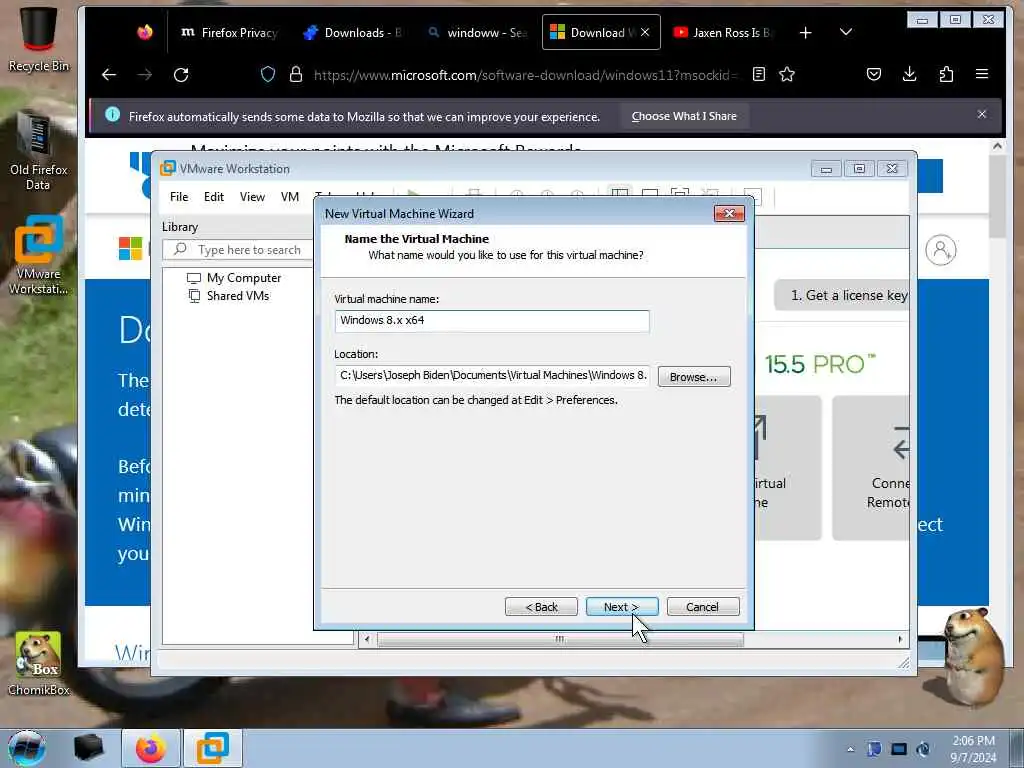Click the VMware horizontal scrollbar
Image resolution: width=1024 pixels, height=768 pixels.
pos(560,639)
